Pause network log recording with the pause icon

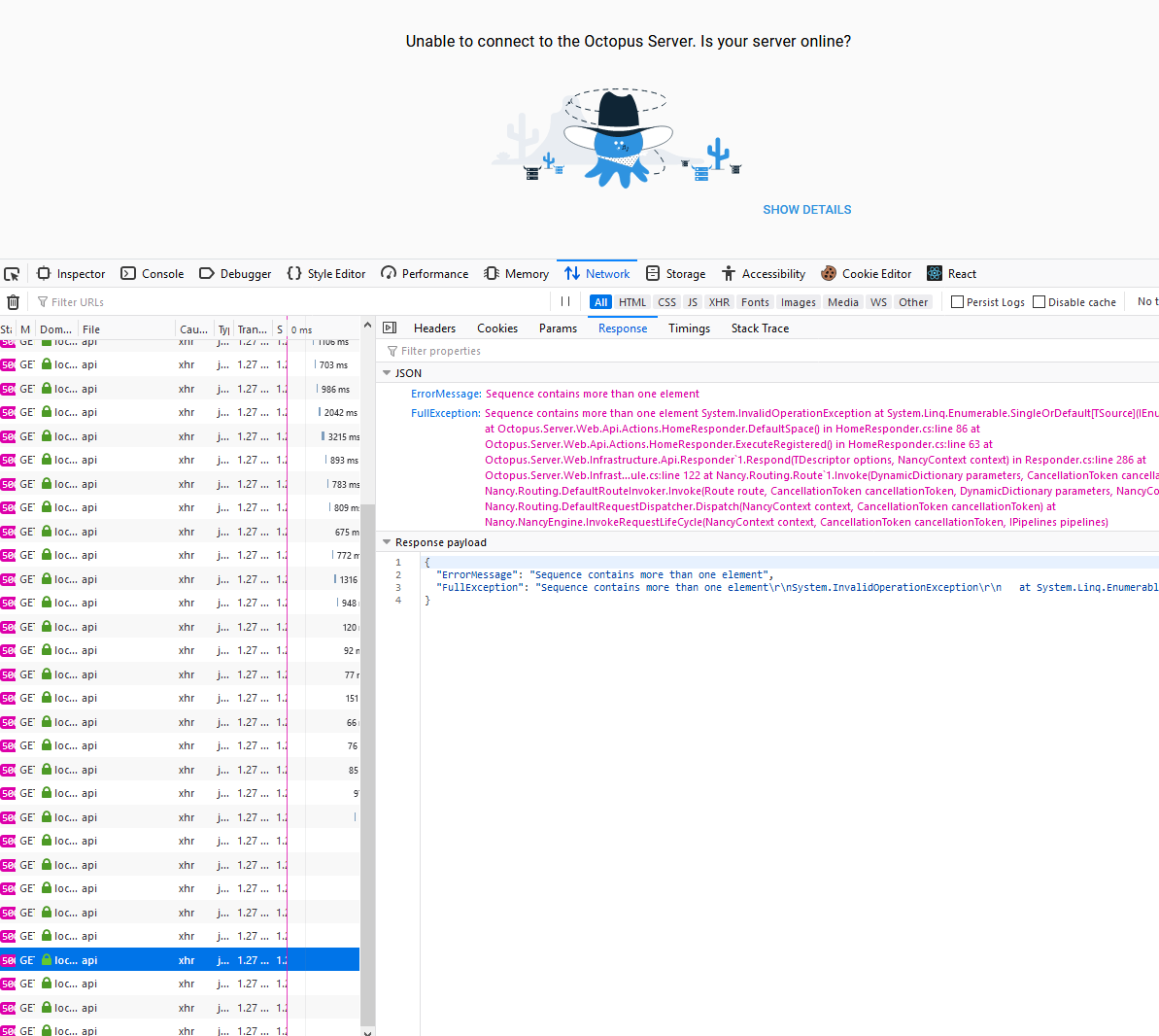pos(564,301)
